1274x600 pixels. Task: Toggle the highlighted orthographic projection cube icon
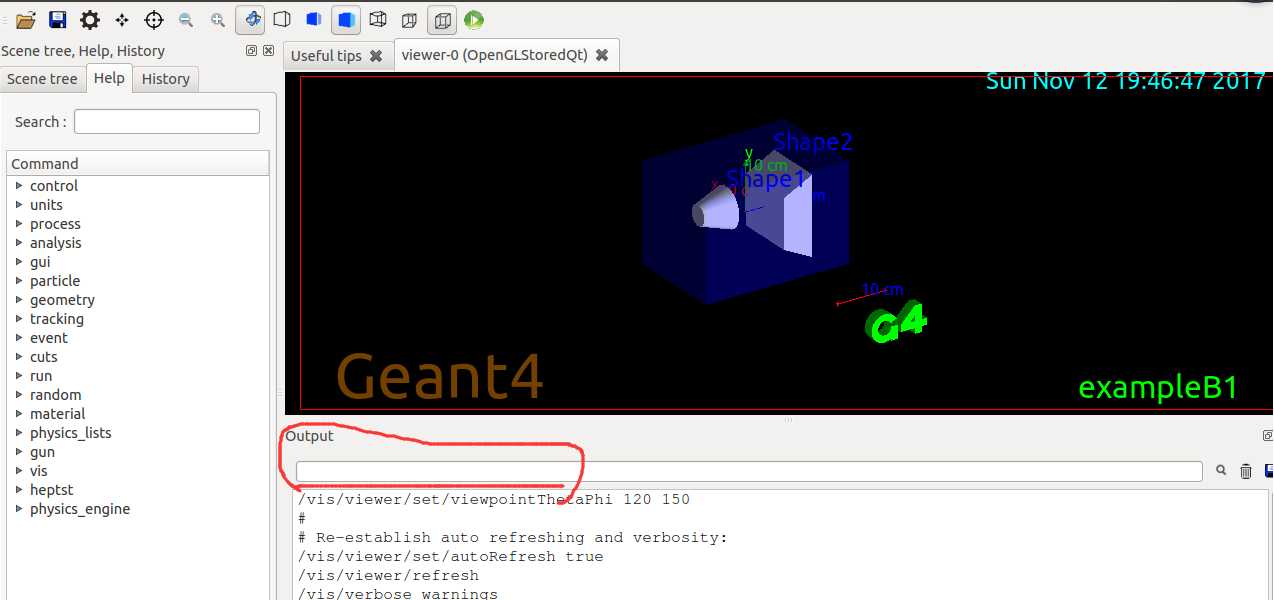pyautogui.click(x=442, y=19)
